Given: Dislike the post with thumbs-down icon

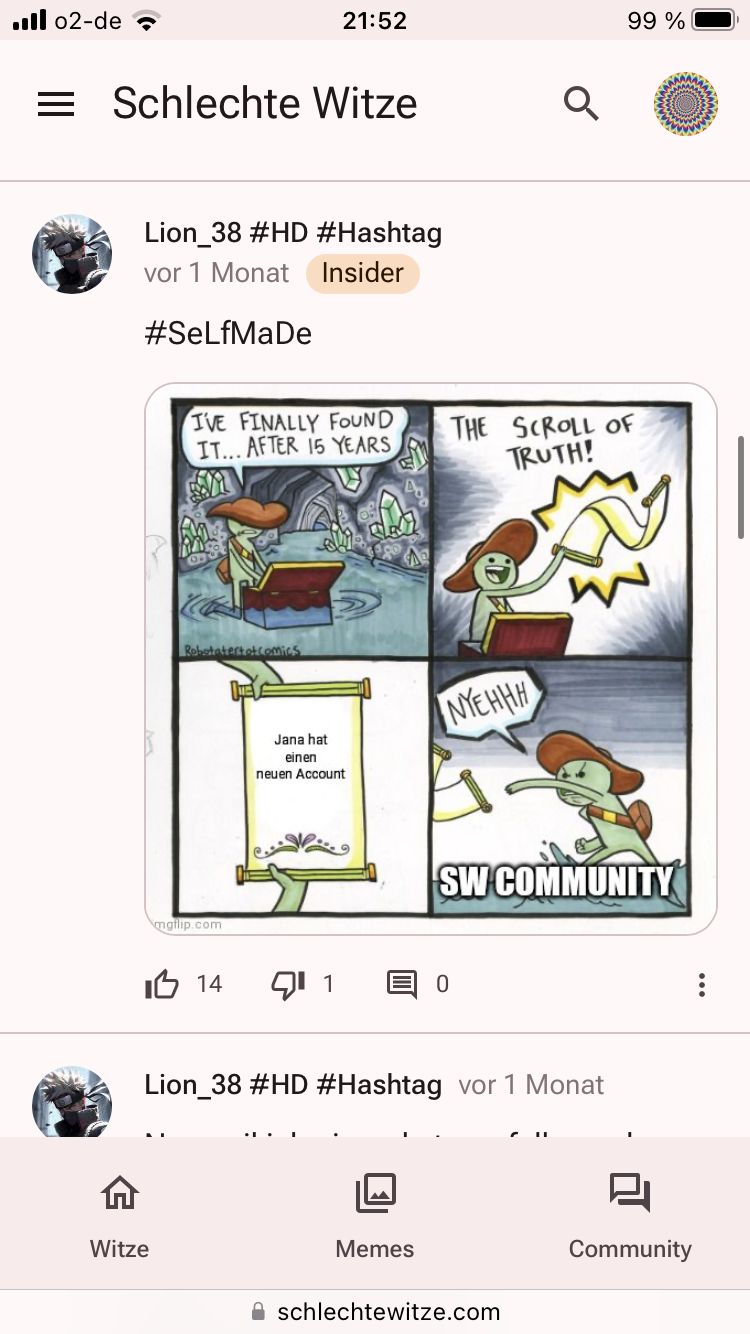Looking at the screenshot, I should click(288, 985).
